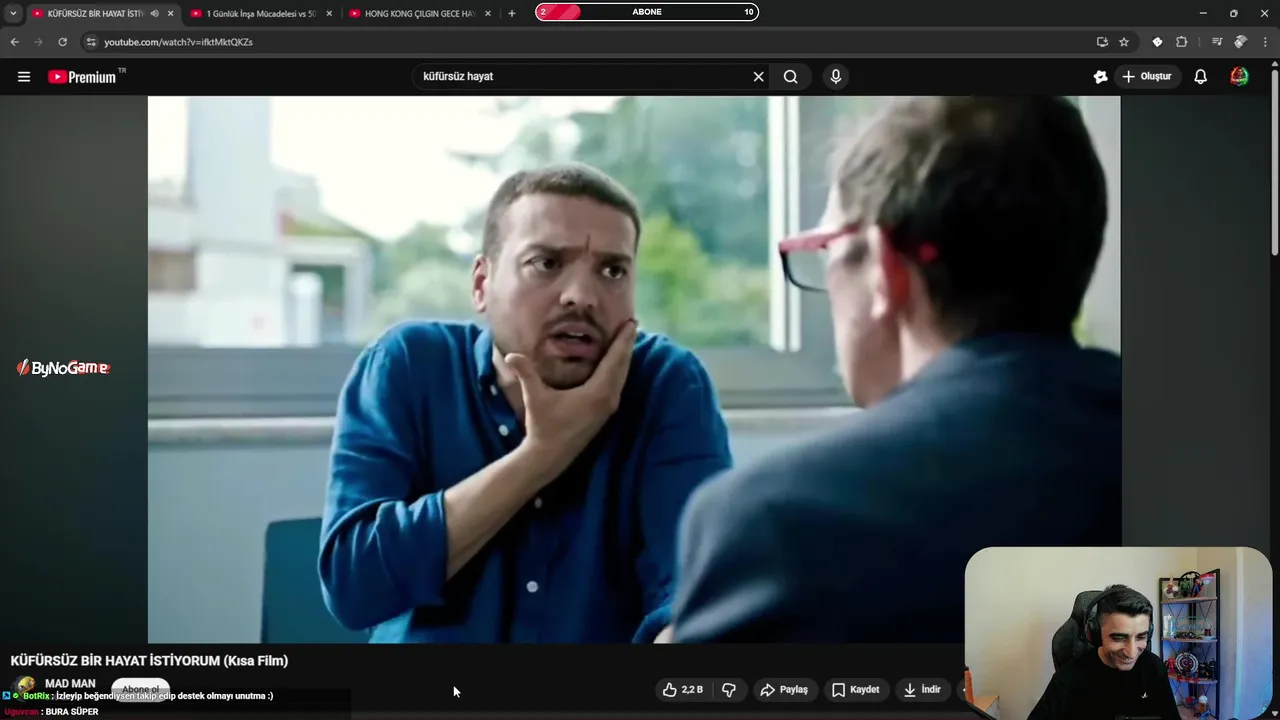Download the video with İndir
This screenshot has height=720, width=1280.
tap(922, 690)
